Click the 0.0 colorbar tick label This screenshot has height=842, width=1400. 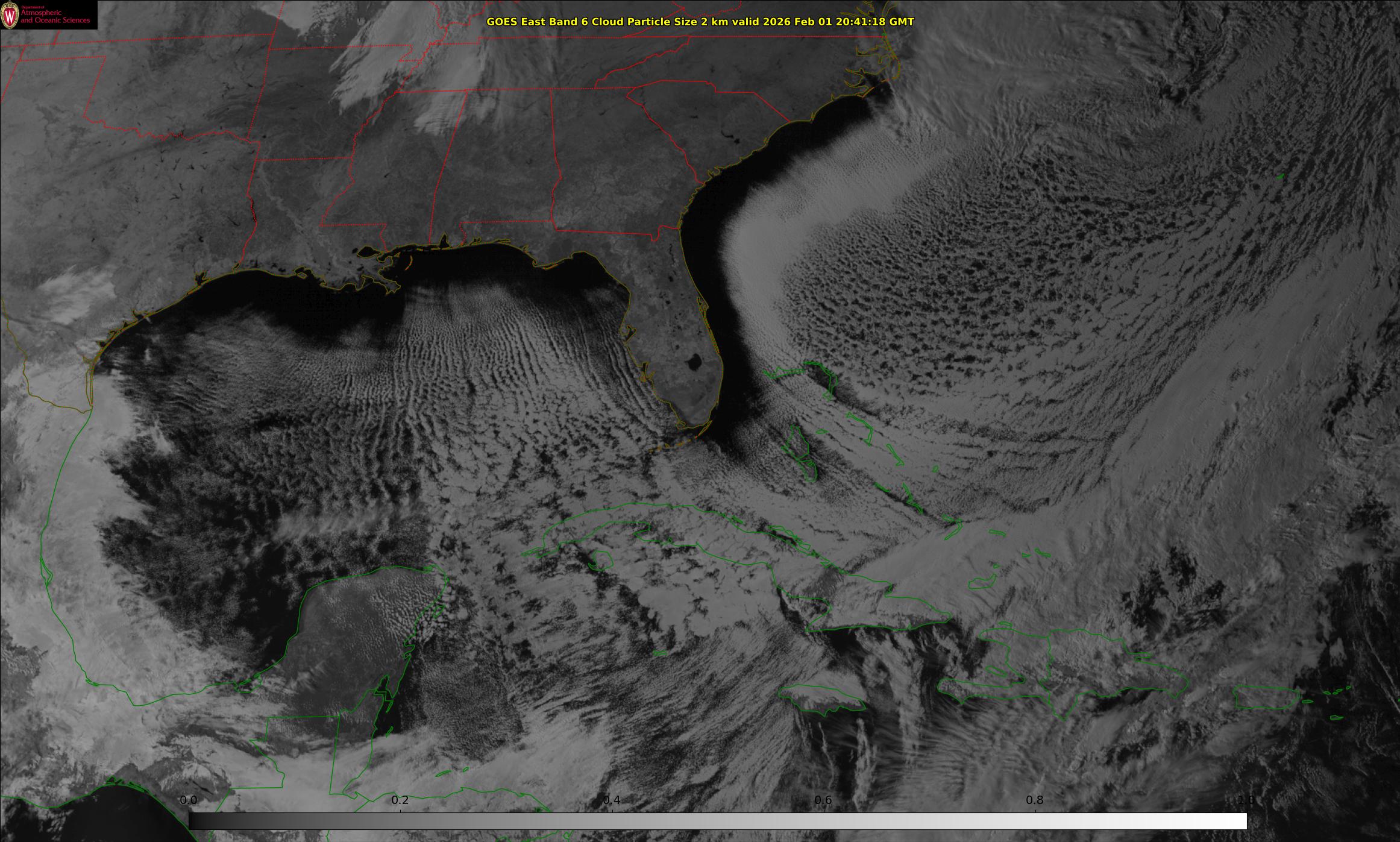coord(189,800)
